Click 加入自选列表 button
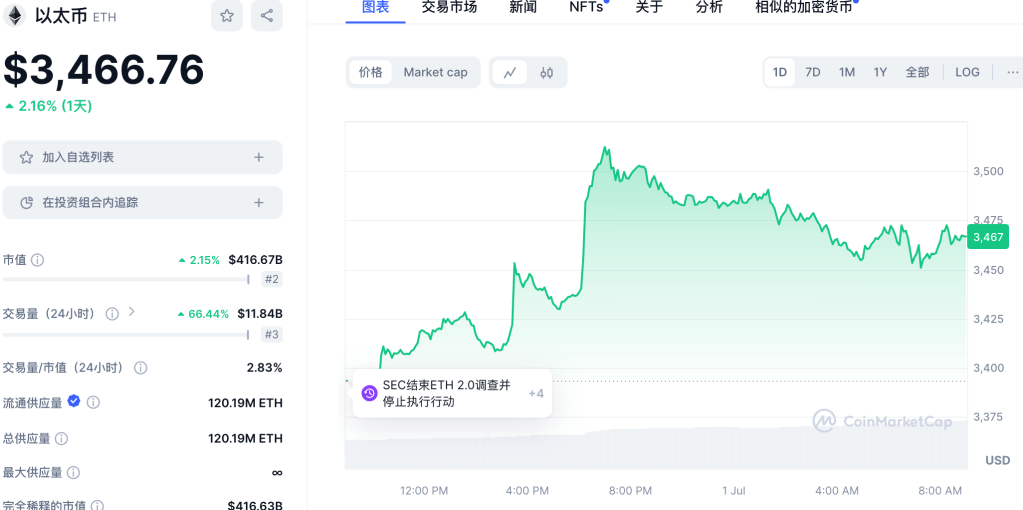Screen dimensions: 1023x510 click(x=142, y=157)
